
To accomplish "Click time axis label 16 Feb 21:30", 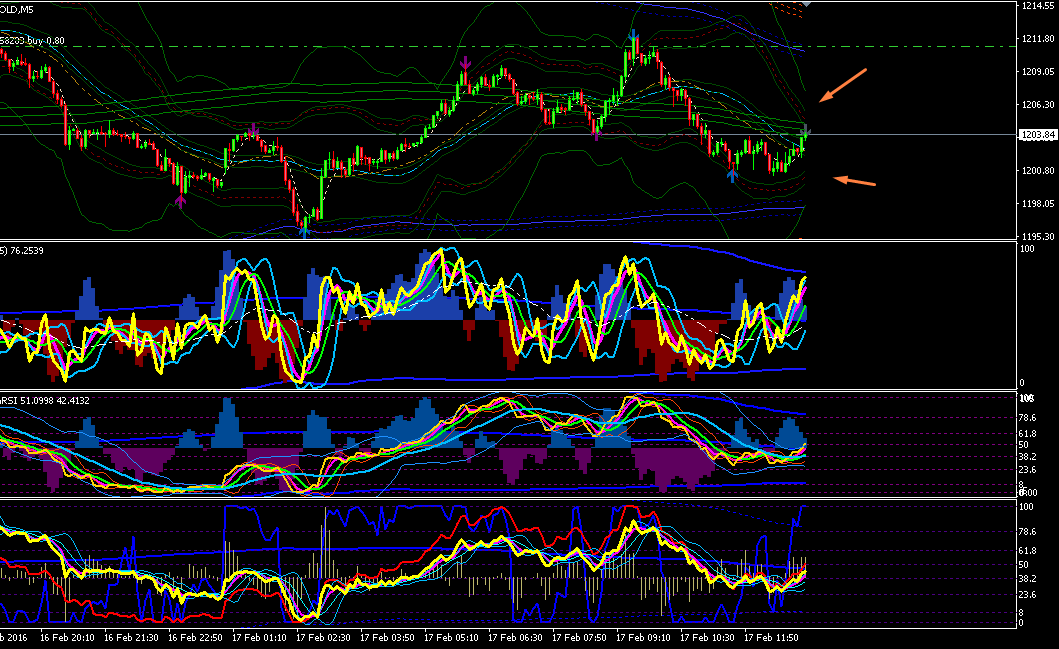I will tap(131, 638).
